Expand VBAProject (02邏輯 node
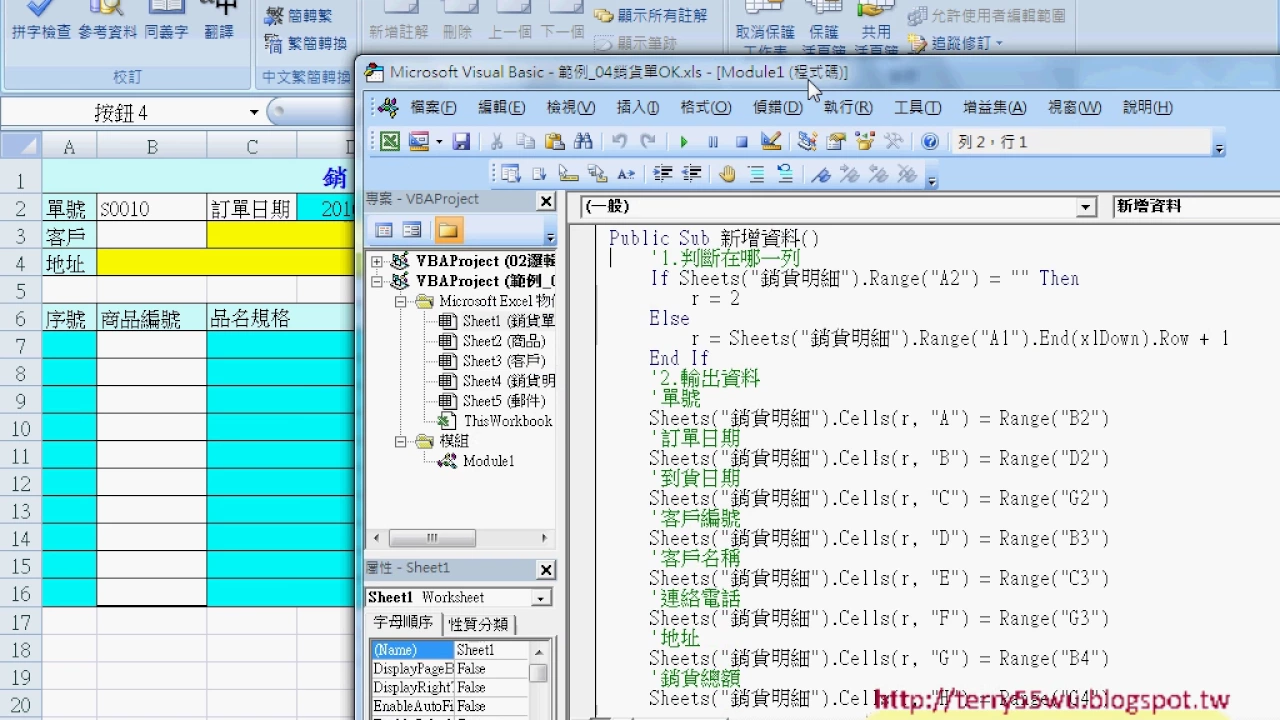1280x720 pixels. coord(377,261)
